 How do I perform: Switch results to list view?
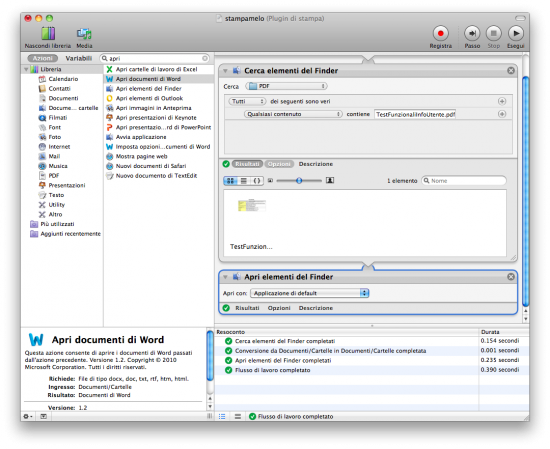[x=244, y=181]
